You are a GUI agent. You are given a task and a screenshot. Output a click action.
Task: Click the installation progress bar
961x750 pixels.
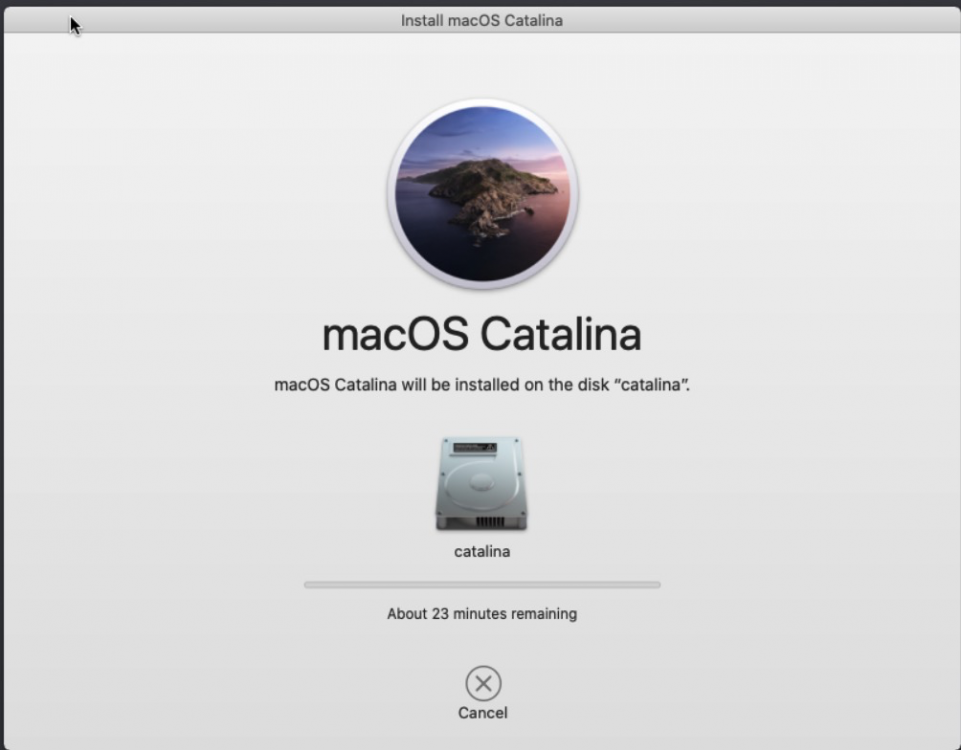pos(482,585)
